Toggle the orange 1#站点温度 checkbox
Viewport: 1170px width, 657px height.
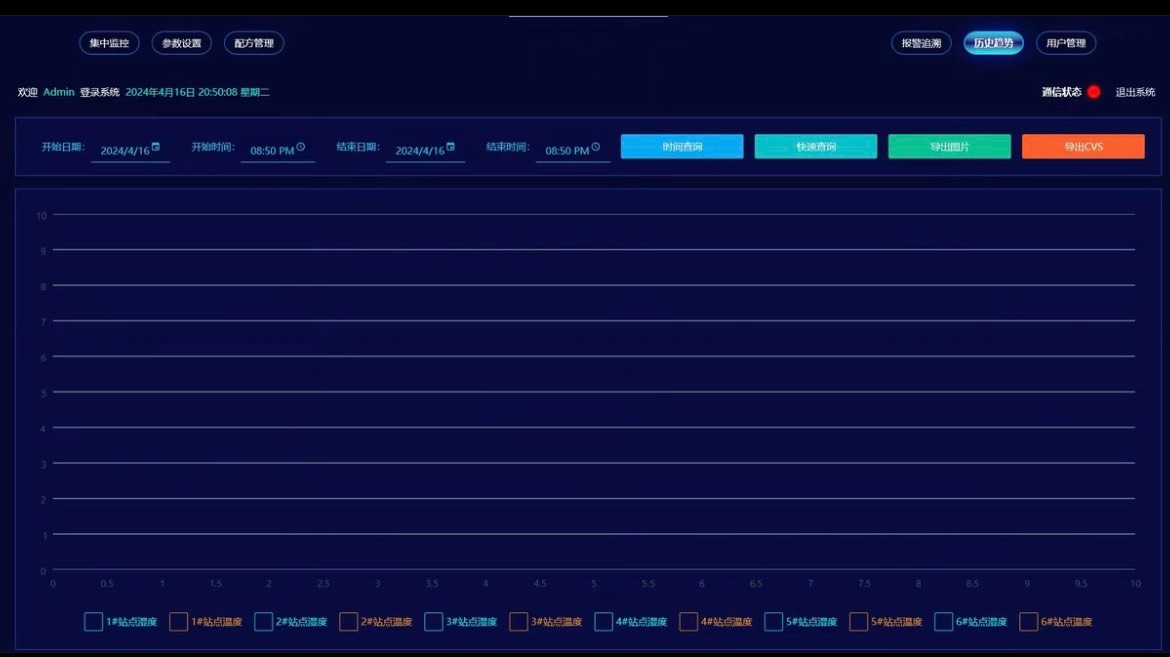click(178, 621)
